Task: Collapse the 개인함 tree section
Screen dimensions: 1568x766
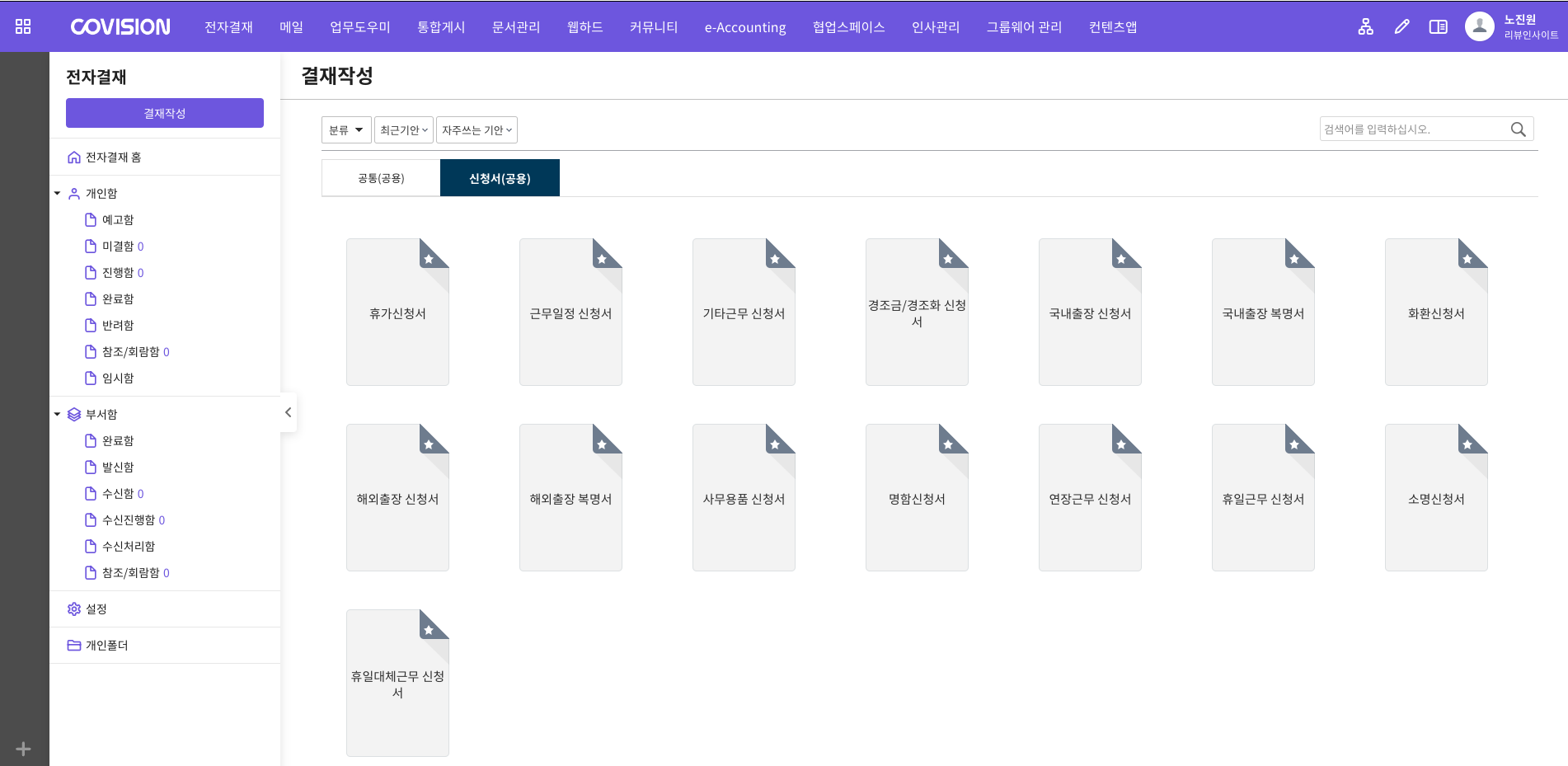Action: tap(58, 194)
